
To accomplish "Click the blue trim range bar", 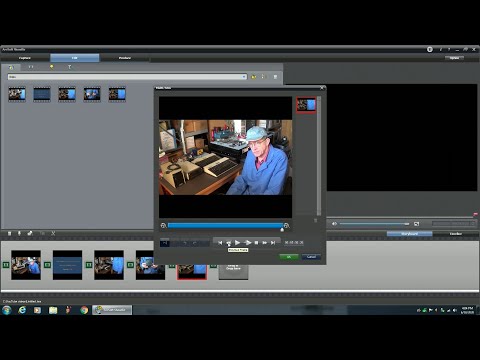I will tap(225, 226).
